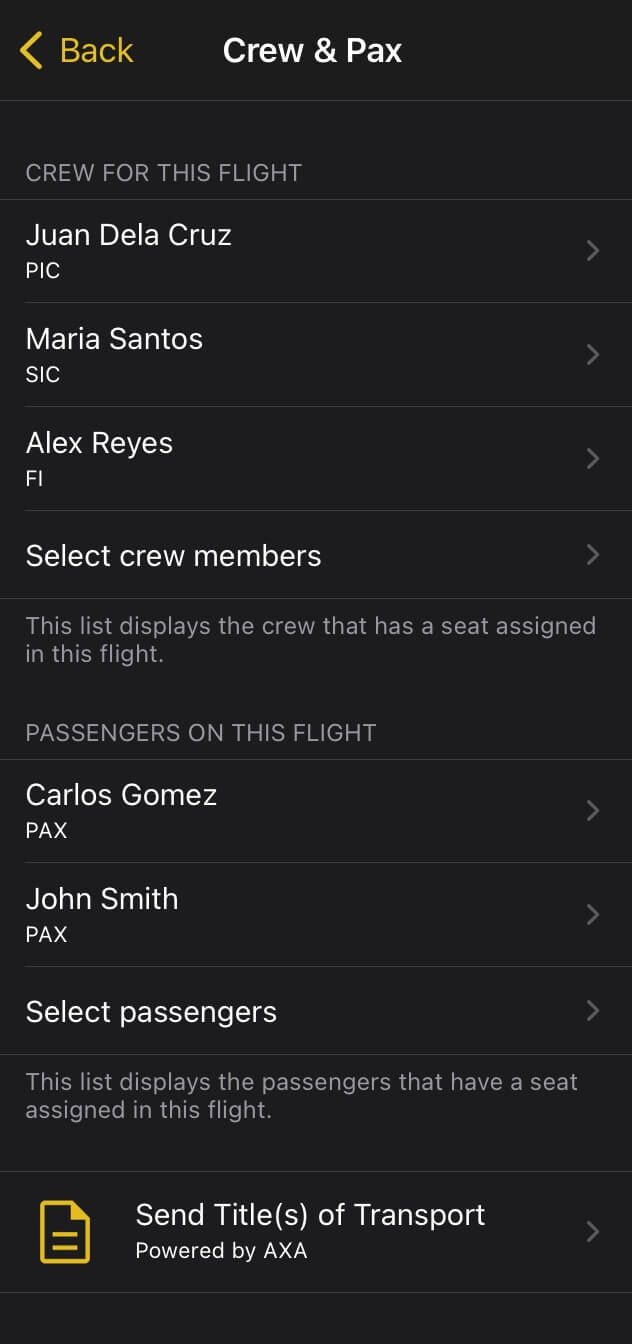This screenshot has height=1344, width=632.
Task: Click the chevron on Select crew members row
Action: [593, 555]
